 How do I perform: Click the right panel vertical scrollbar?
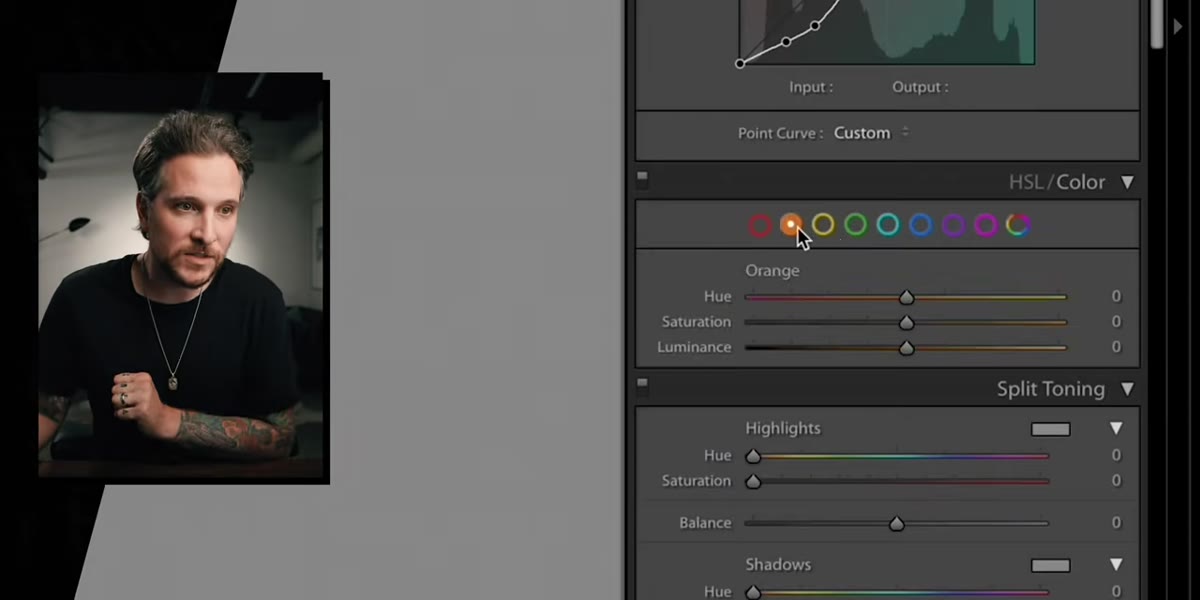tap(1157, 24)
